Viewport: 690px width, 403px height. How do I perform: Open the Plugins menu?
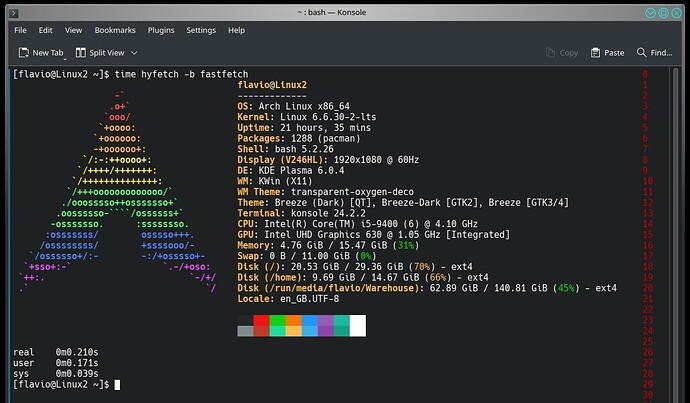(x=161, y=30)
